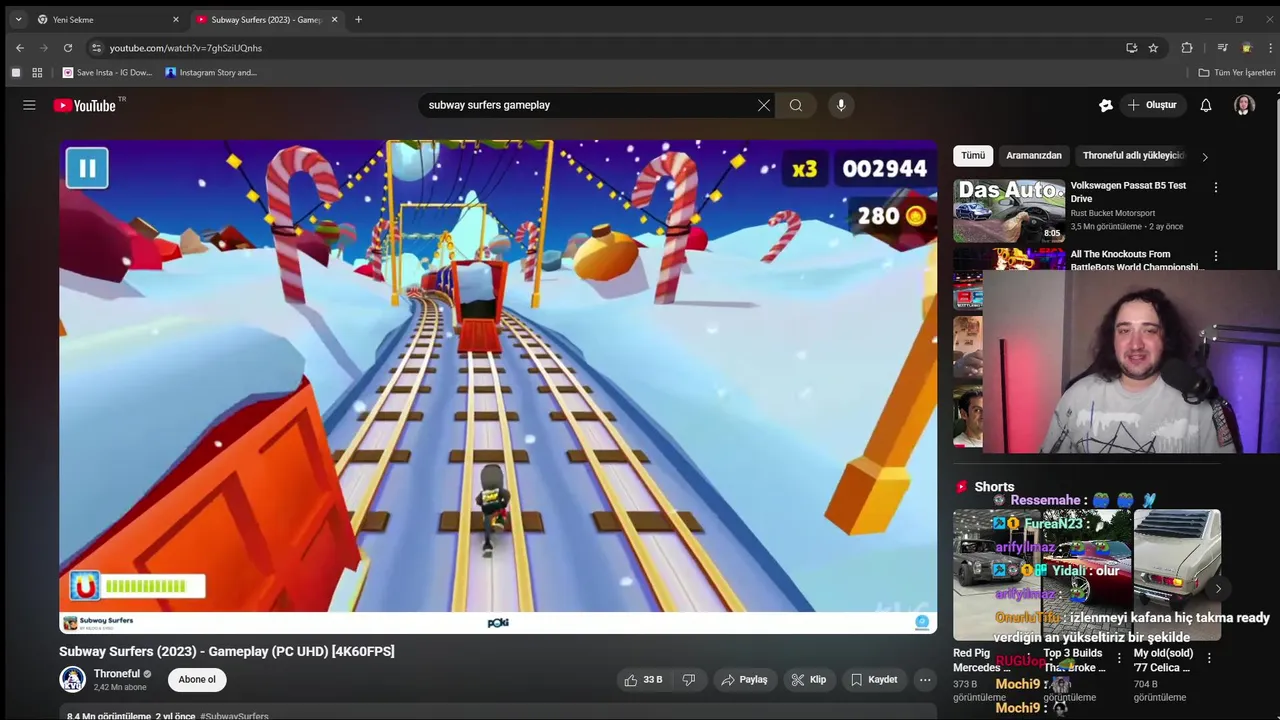Open options for BattleBots Knockouts video
The height and width of the screenshot is (720, 1280).
pyautogui.click(x=1216, y=257)
